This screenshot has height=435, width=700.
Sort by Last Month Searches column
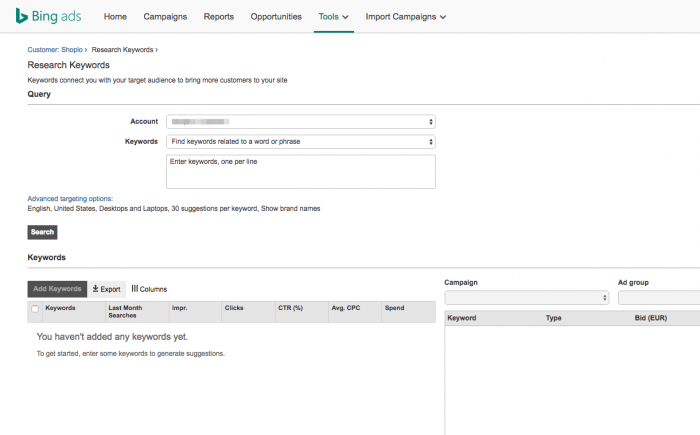tap(128, 312)
